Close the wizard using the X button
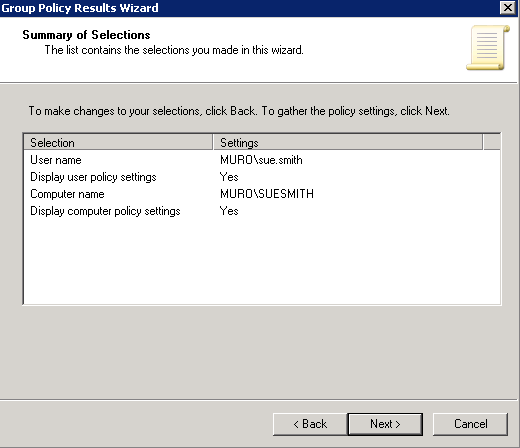Image resolution: width=520 pixels, height=448 pixels. 508,7
